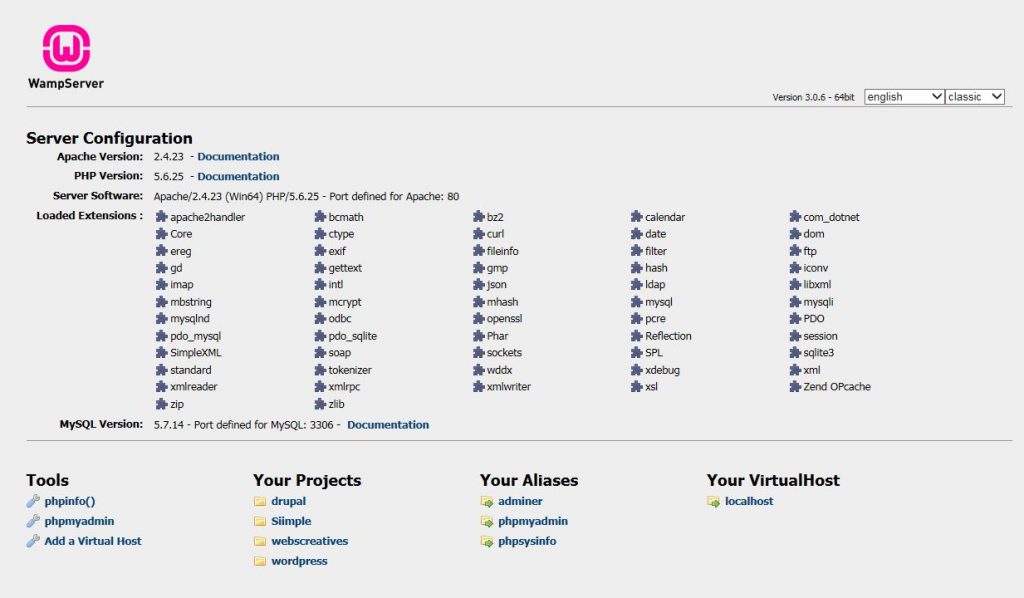Click the folder icon next to webscreatives
Image resolution: width=1024 pixels, height=598 pixels.
coord(260,541)
